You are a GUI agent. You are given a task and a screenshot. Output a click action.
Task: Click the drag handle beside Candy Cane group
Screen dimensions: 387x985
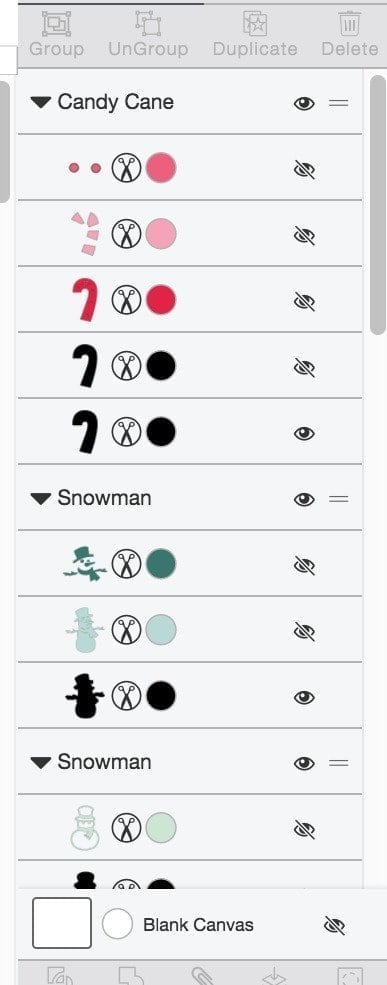click(x=339, y=102)
